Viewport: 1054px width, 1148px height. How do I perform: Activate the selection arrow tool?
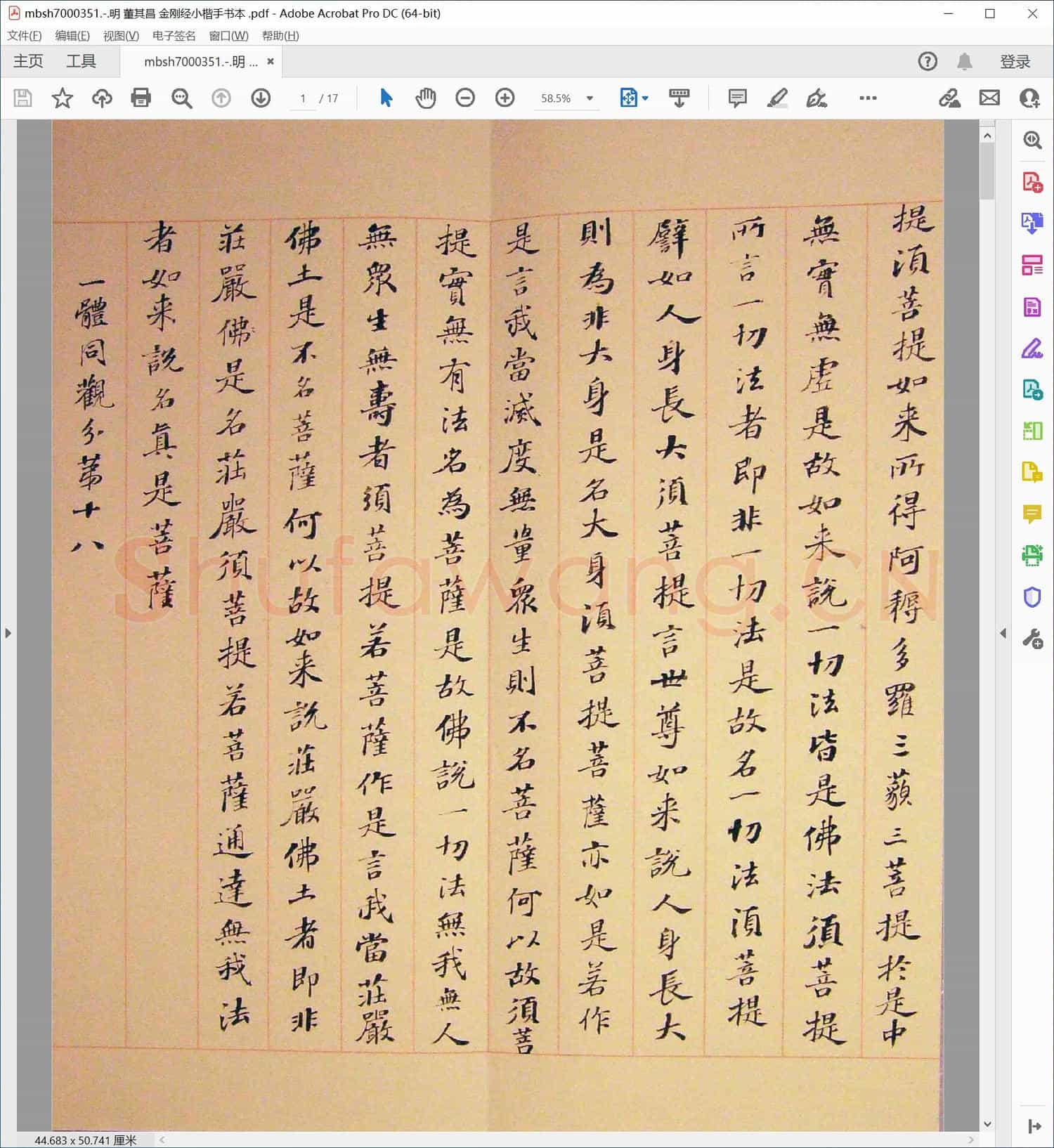(x=386, y=98)
